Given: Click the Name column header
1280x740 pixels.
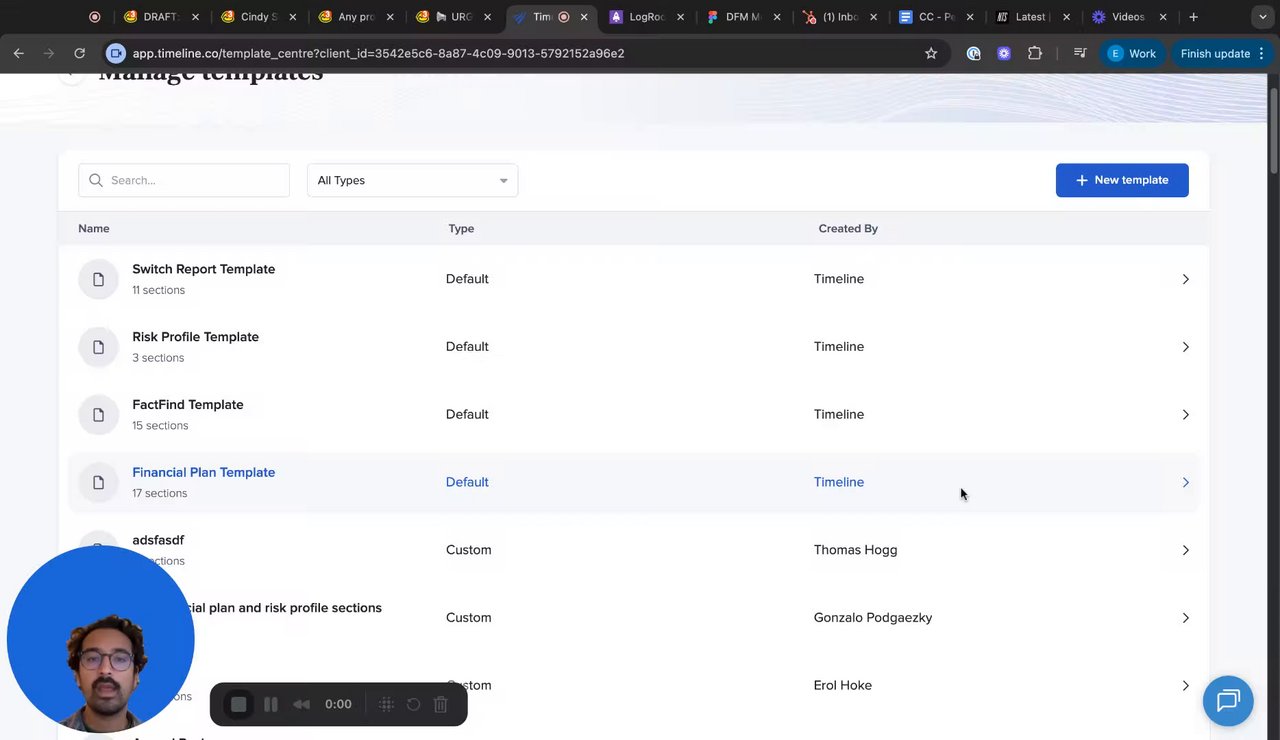Looking at the screenshot, I should point(94,229).
